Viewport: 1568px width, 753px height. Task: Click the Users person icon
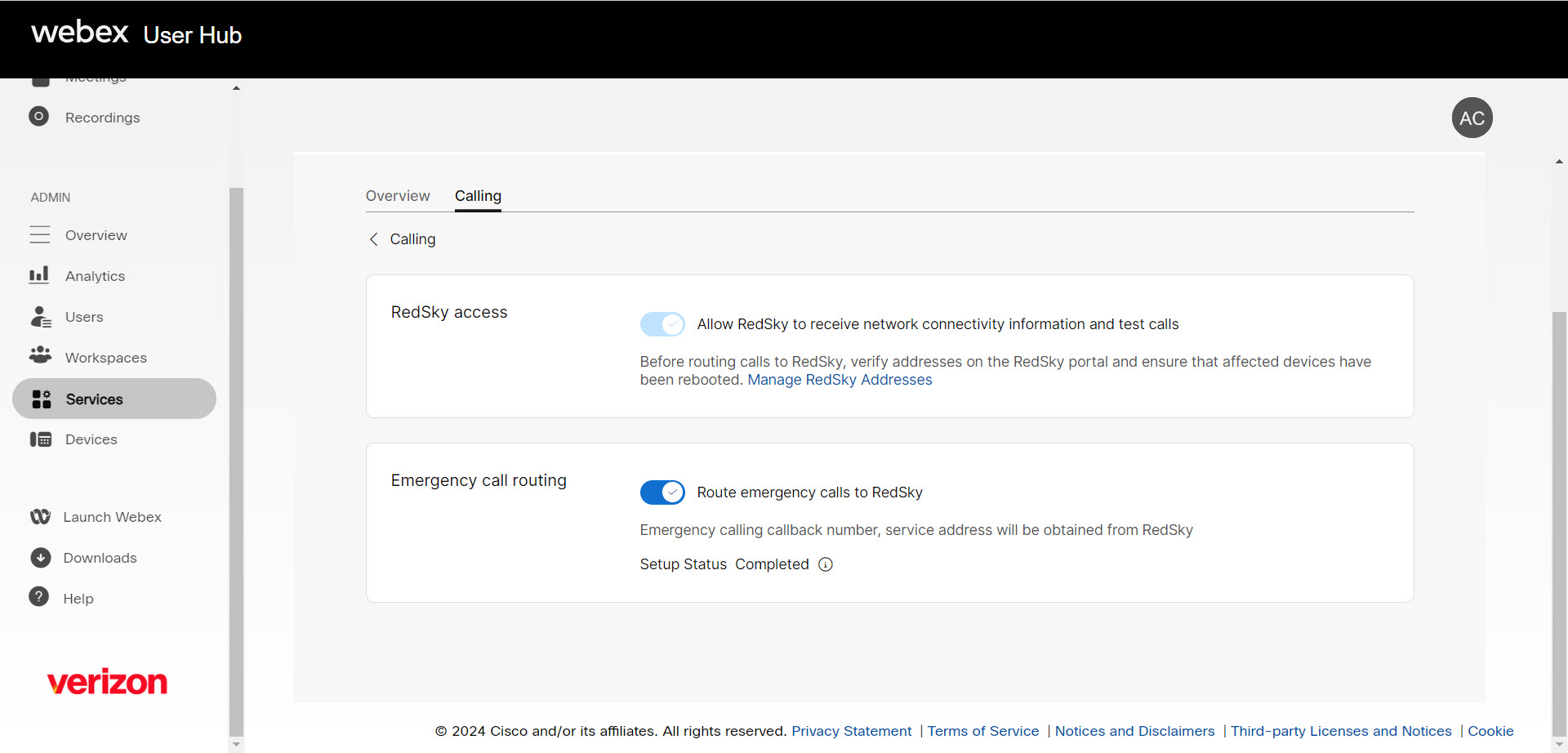pos(41,316)
